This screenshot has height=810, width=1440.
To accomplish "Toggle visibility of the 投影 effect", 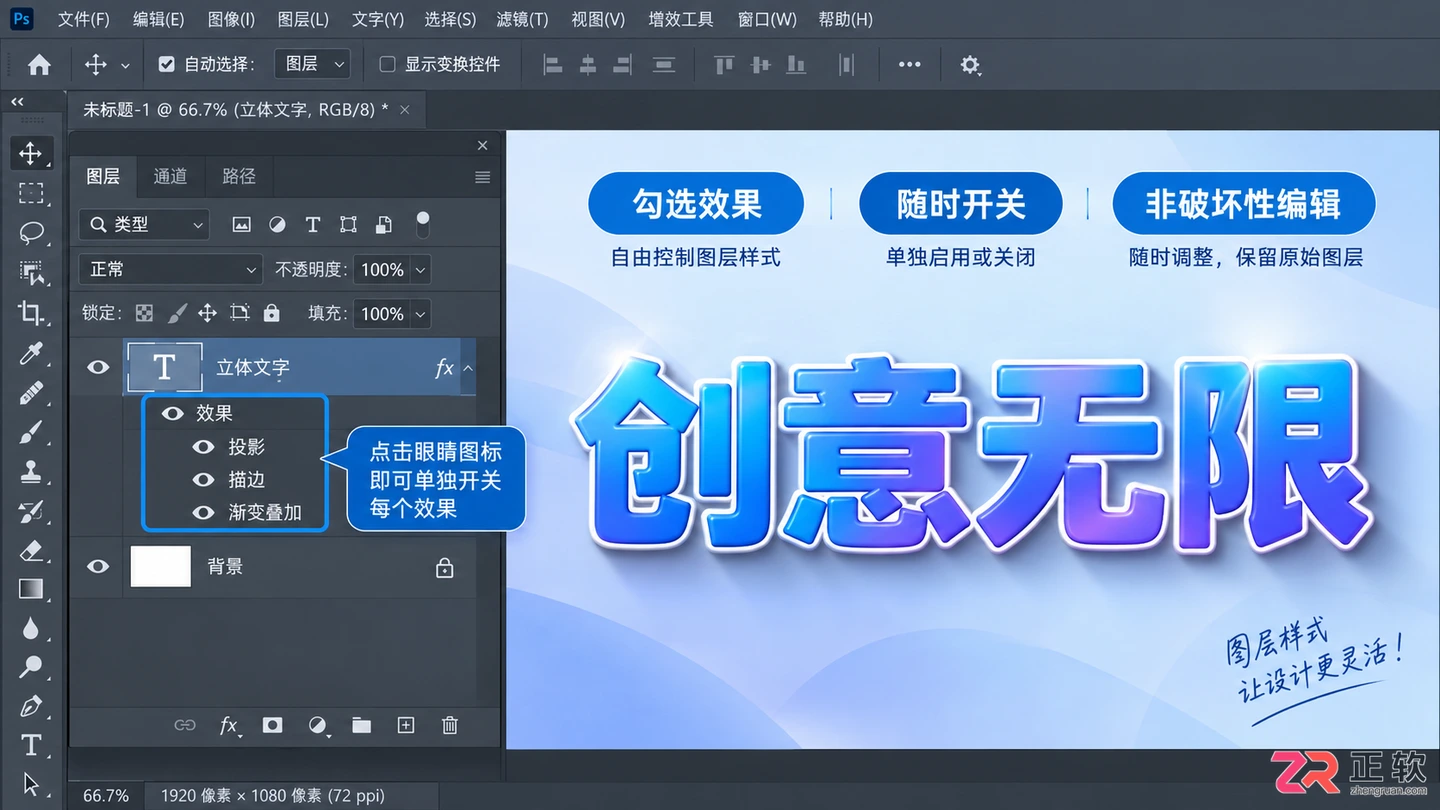I will (204, 447).
